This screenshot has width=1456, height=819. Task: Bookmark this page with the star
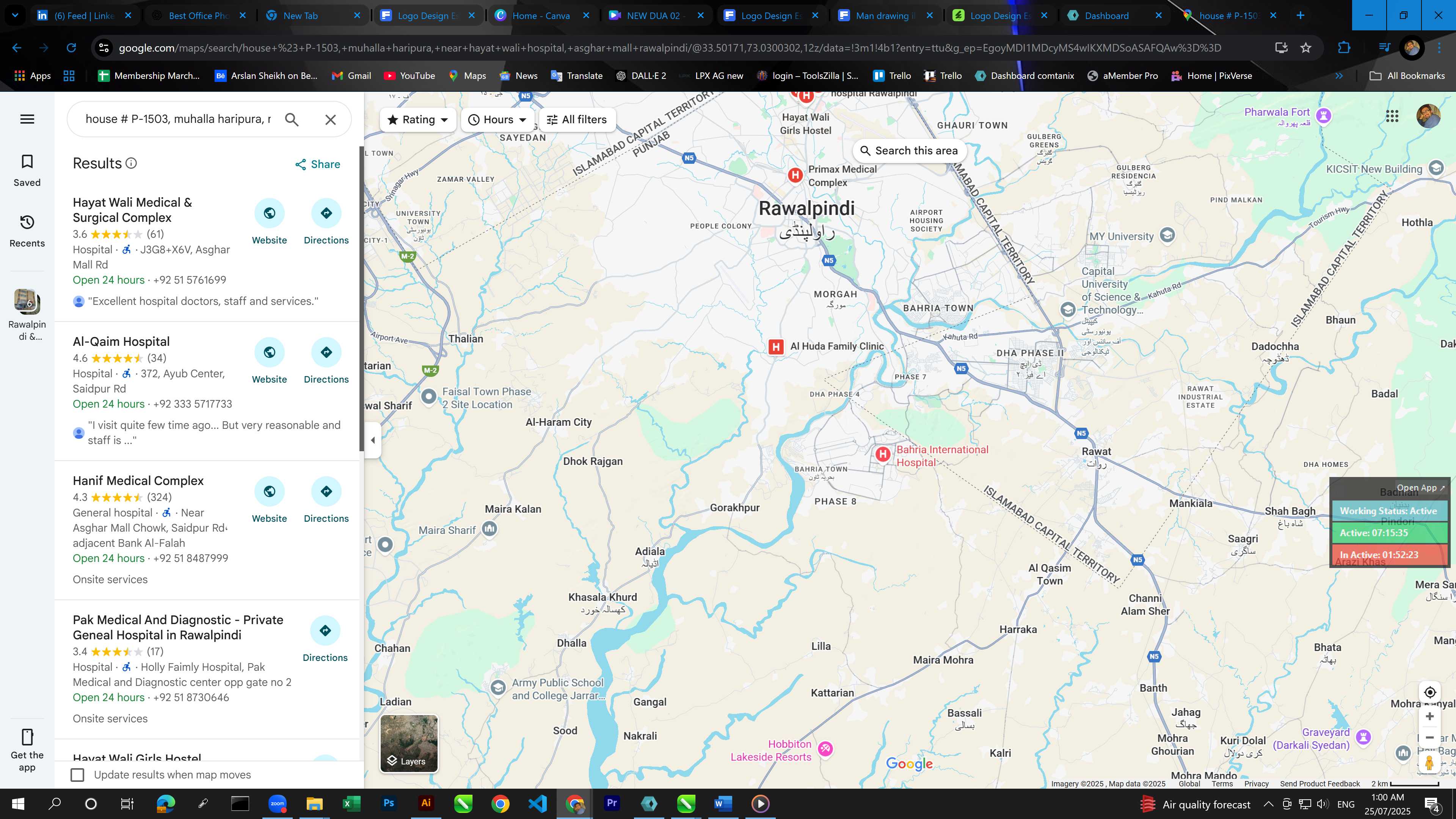coord(1305,48)
